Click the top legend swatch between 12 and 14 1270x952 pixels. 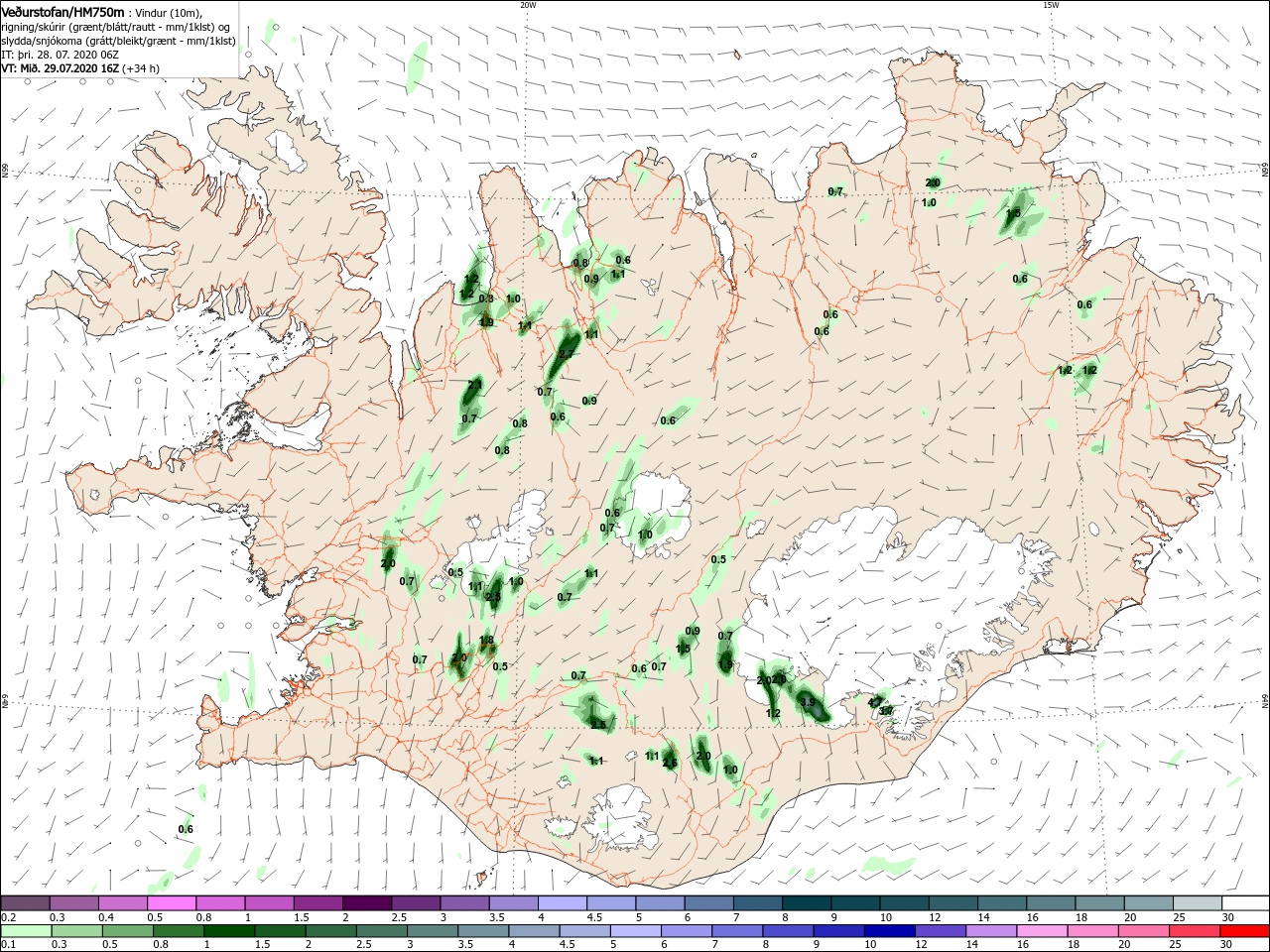point(953,903)
